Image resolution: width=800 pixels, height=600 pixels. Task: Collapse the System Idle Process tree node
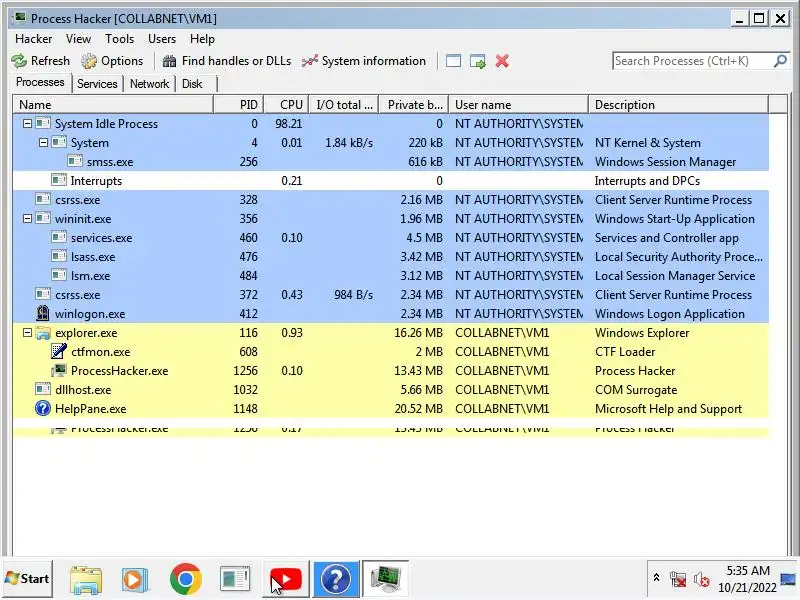[27, 124]
